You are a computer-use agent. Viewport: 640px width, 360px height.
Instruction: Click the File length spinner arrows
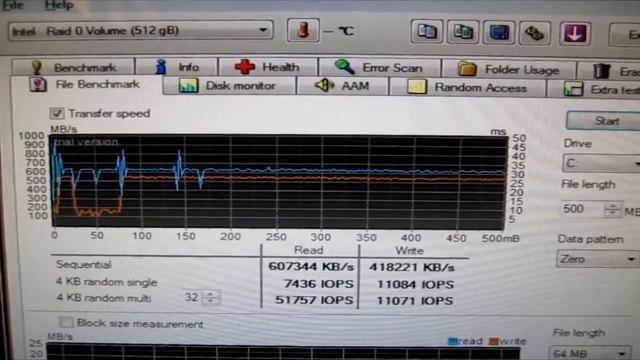(613, 209)
